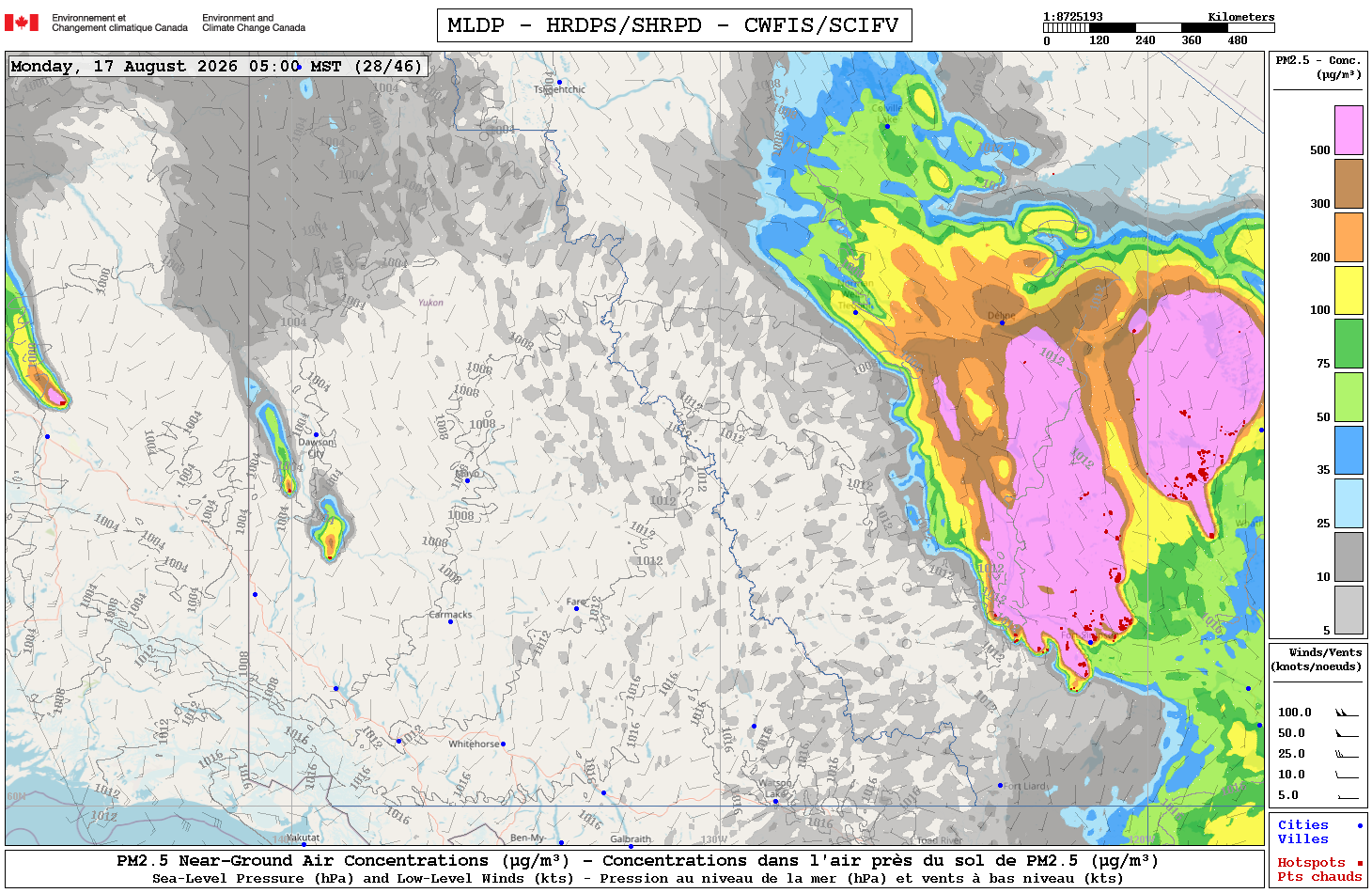The height and width of the screenshot is (893, 1372).
Task: Click the blue city dot at Watson Lake
Action: pyautogui.click(x=775, y=801)
